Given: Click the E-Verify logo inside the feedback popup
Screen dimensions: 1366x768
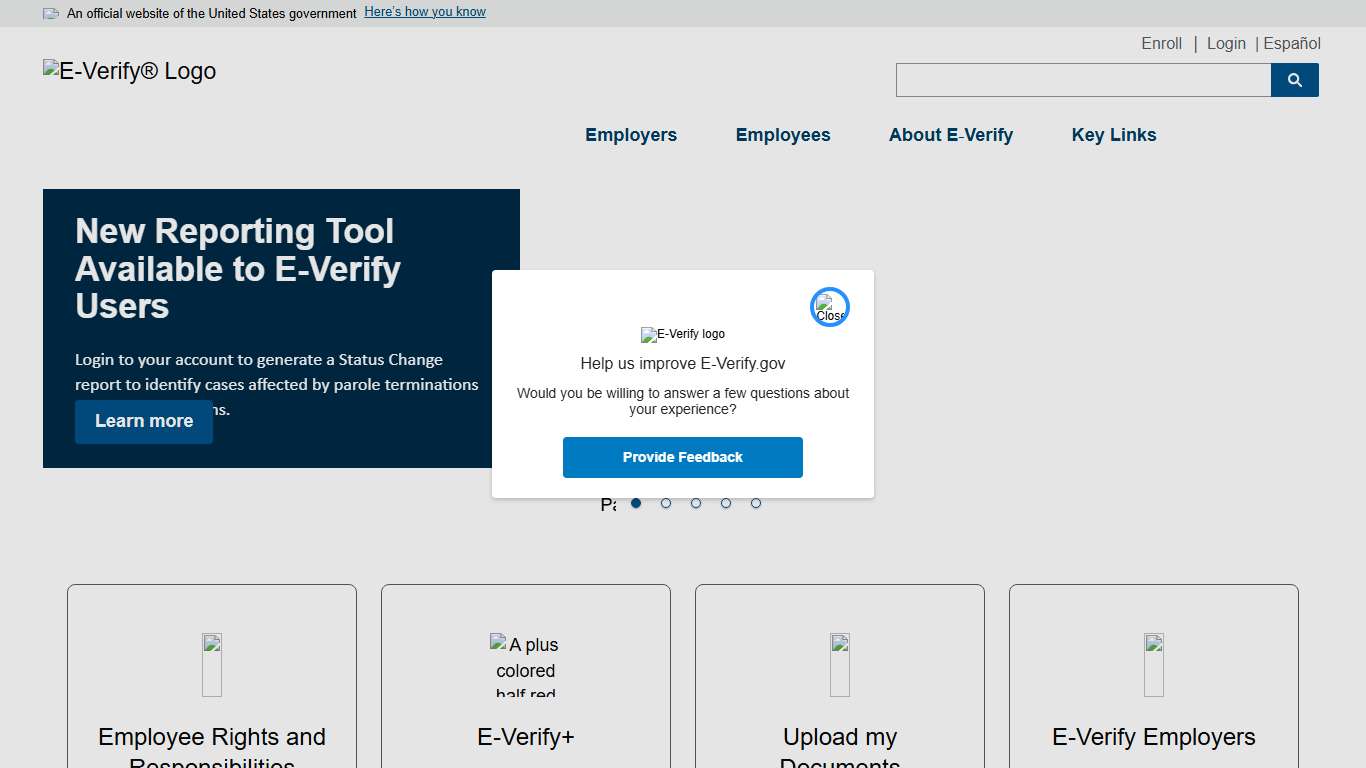Looking at the screenshot, I should point(683,335).
